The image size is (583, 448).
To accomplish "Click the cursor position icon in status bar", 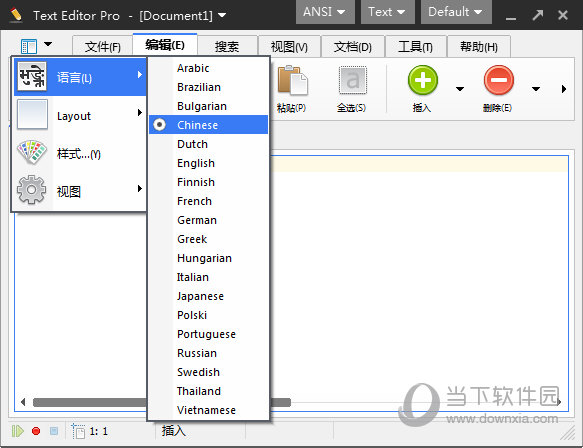I will [x=78, y=431].
